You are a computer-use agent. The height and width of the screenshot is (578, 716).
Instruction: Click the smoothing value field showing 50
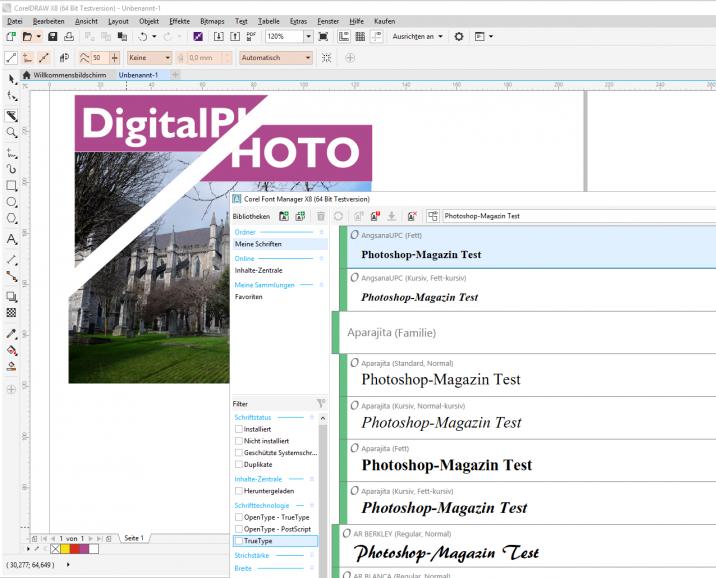(x=100, y=58)
